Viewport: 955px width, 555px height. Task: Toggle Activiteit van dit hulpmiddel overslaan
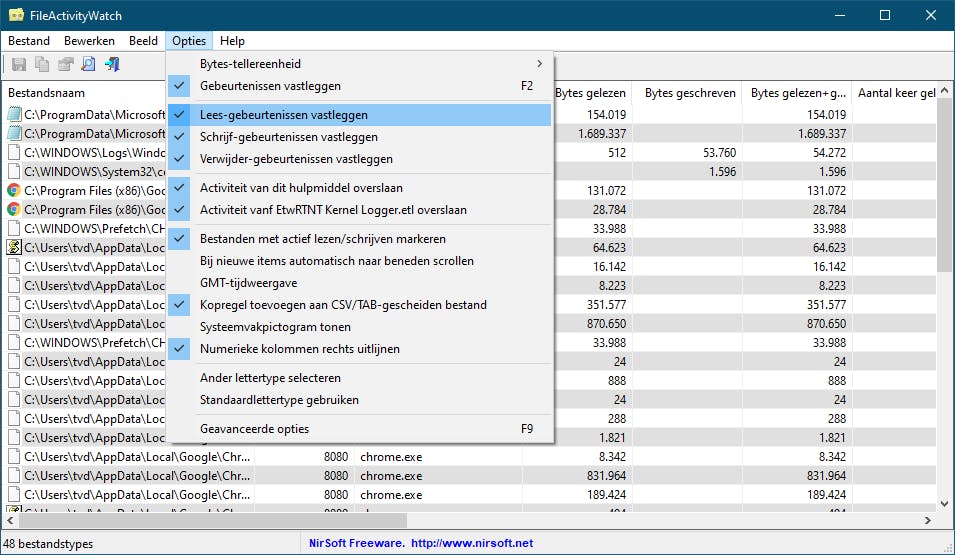coord(359,188)
